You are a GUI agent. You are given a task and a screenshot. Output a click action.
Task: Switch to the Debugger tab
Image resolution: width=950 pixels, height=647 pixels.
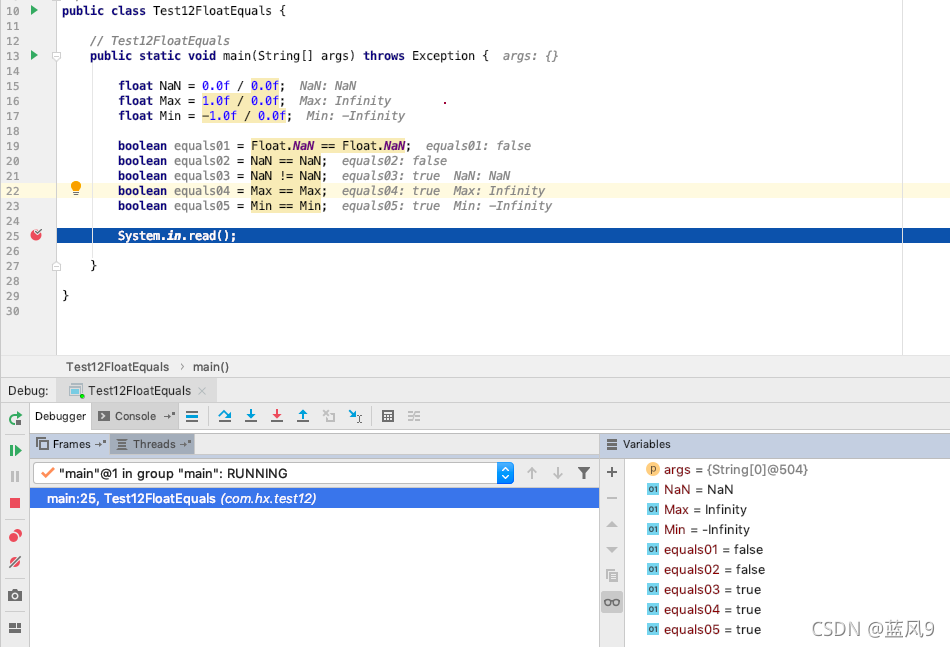pyautogui.click(x=60, y=416)
